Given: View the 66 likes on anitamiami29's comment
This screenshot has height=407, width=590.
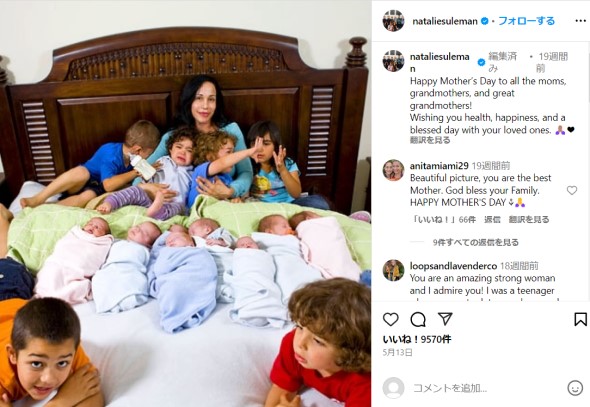Looking at the screenshot, I should tap(444, 219).
